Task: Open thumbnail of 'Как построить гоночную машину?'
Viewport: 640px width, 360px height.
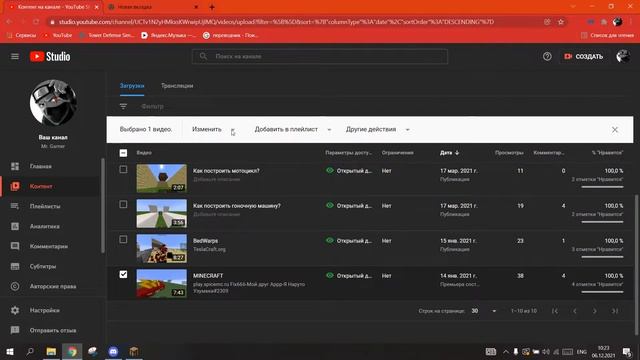Action: point(162,213)
